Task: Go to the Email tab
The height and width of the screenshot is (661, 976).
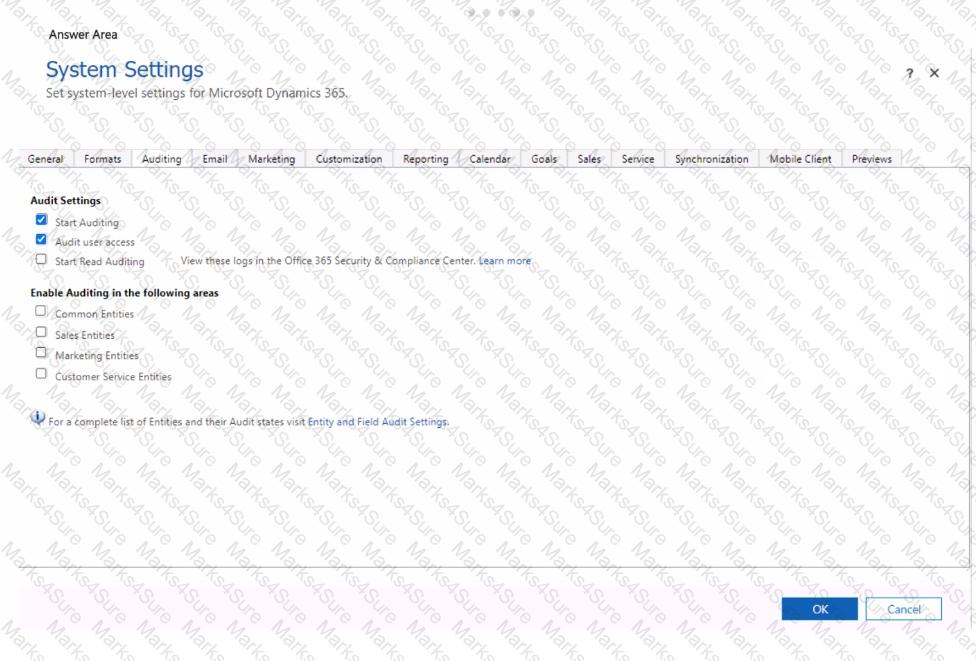Action: pyautogui.click(x=215, y=159)
